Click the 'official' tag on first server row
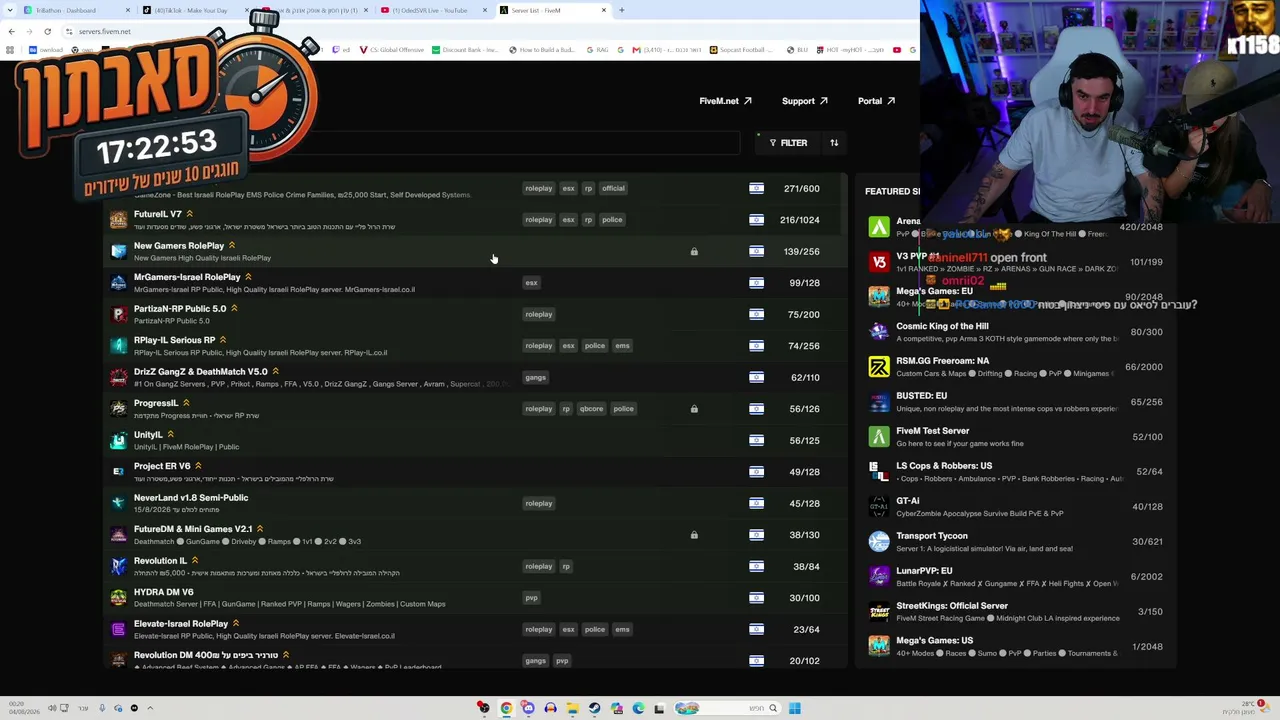This screenshot has width=1280, height=720. 613,188
